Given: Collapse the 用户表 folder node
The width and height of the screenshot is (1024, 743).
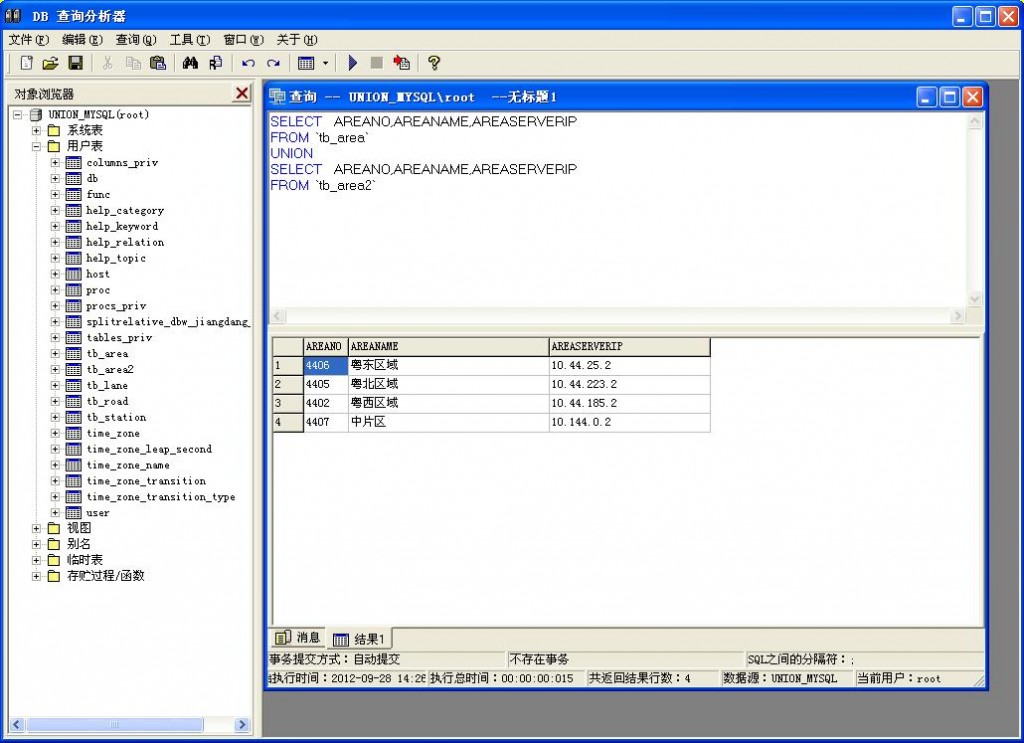Looking at the screenshot, I should click(37, 146).
